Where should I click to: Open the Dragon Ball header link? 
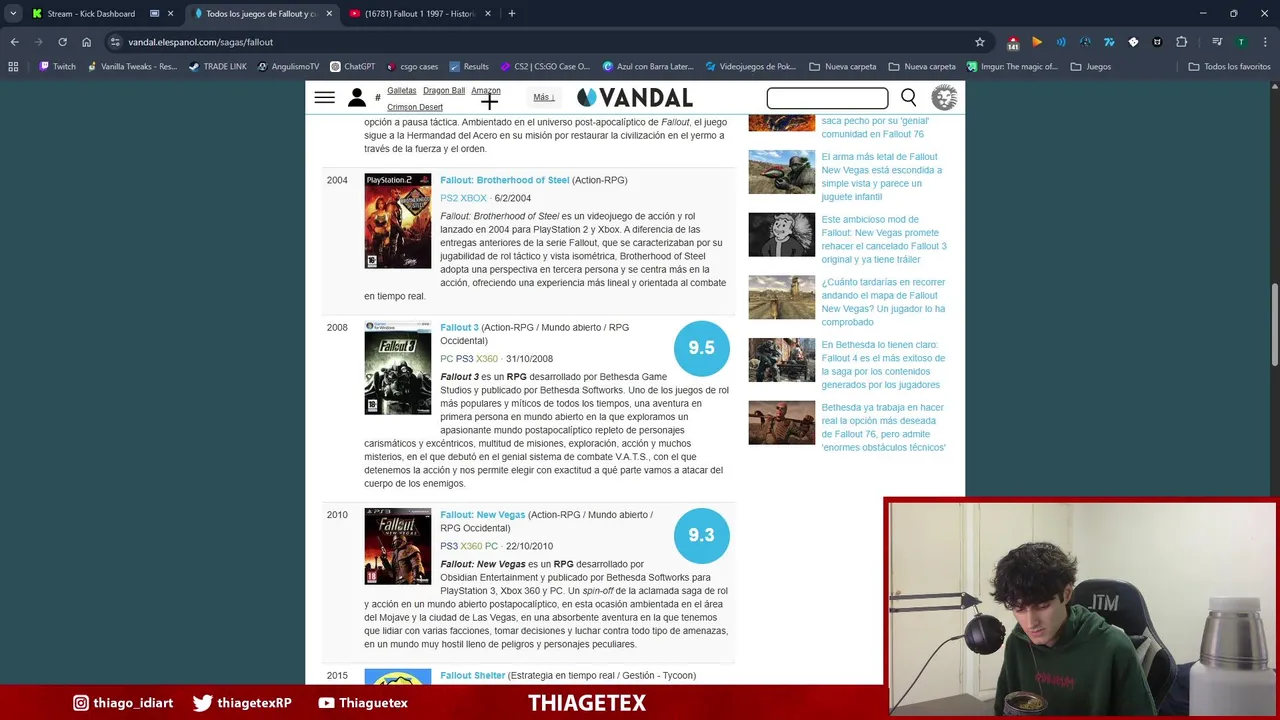[x=444, y=91]
